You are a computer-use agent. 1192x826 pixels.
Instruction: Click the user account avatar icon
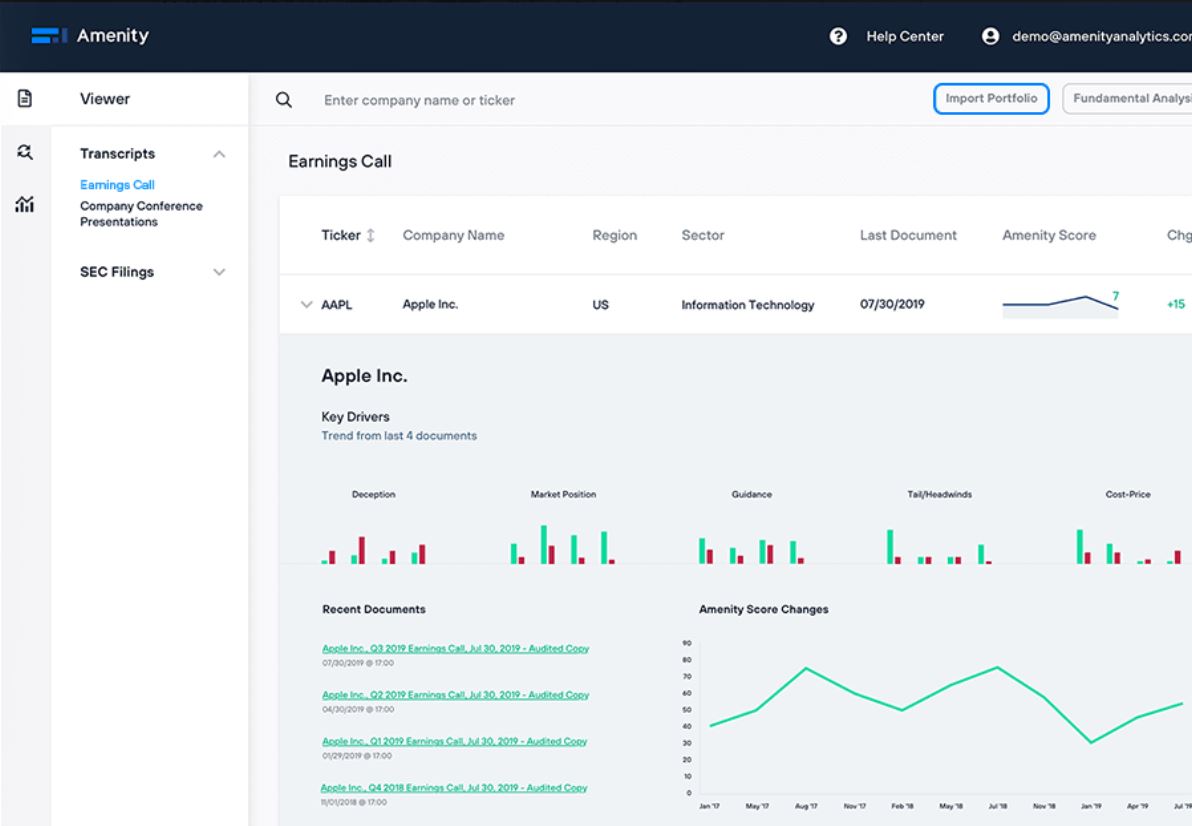[990, 36]
